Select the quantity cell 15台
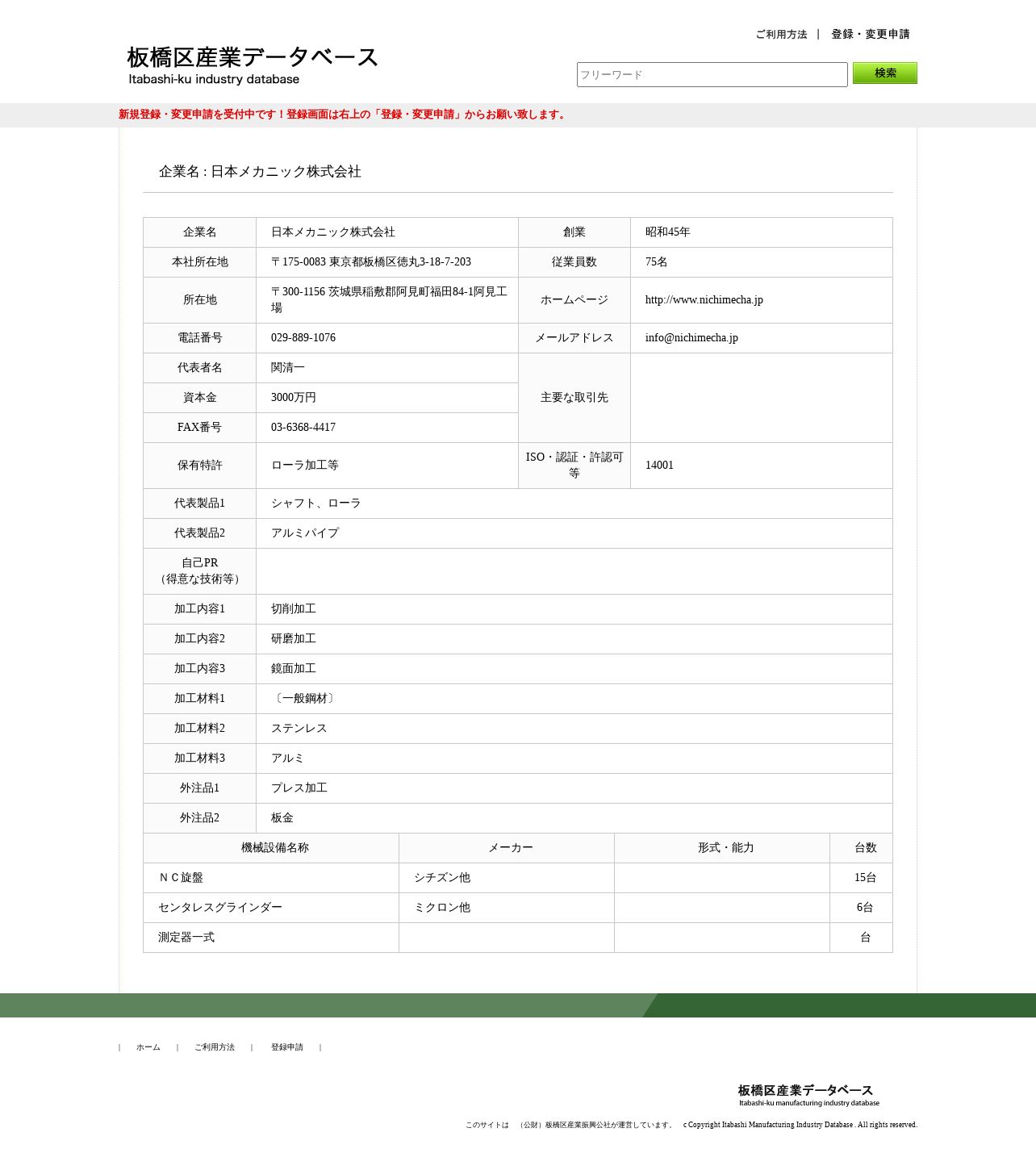The image size is (1036, 1149). 862,878
